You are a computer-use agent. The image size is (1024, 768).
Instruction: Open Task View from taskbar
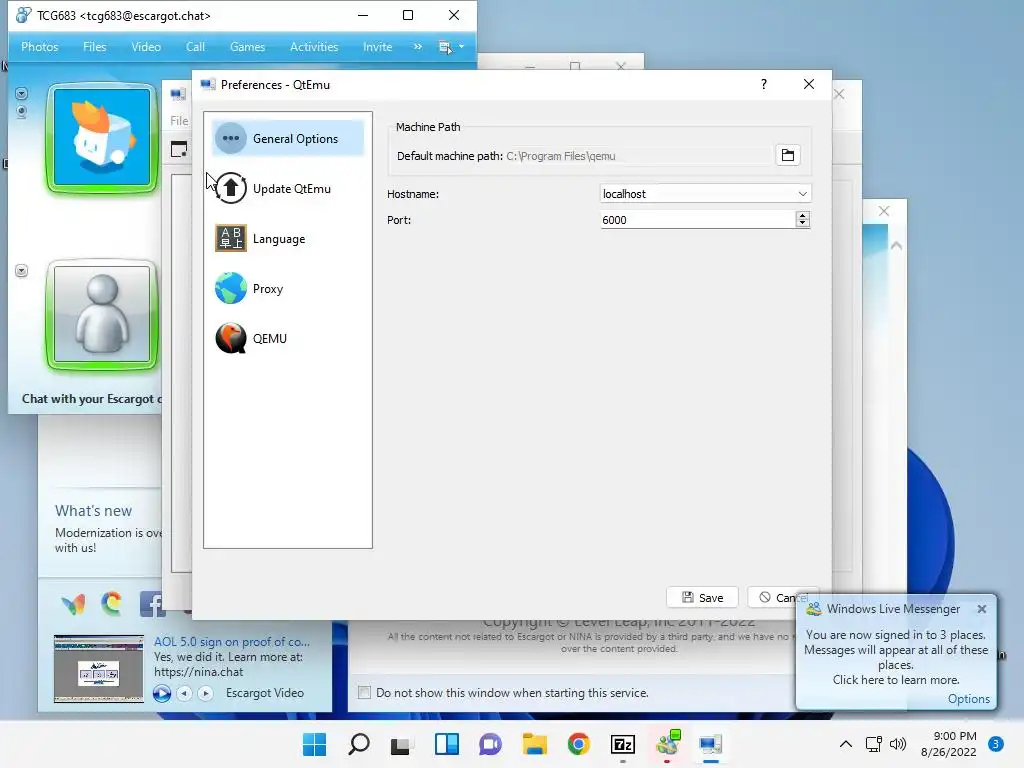[400, 744]
